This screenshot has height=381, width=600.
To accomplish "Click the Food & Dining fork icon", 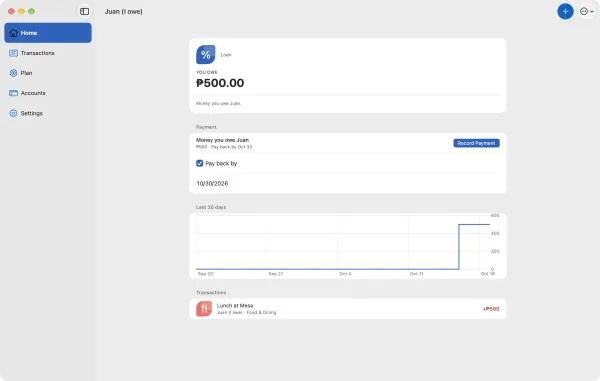I will point(204,309).
